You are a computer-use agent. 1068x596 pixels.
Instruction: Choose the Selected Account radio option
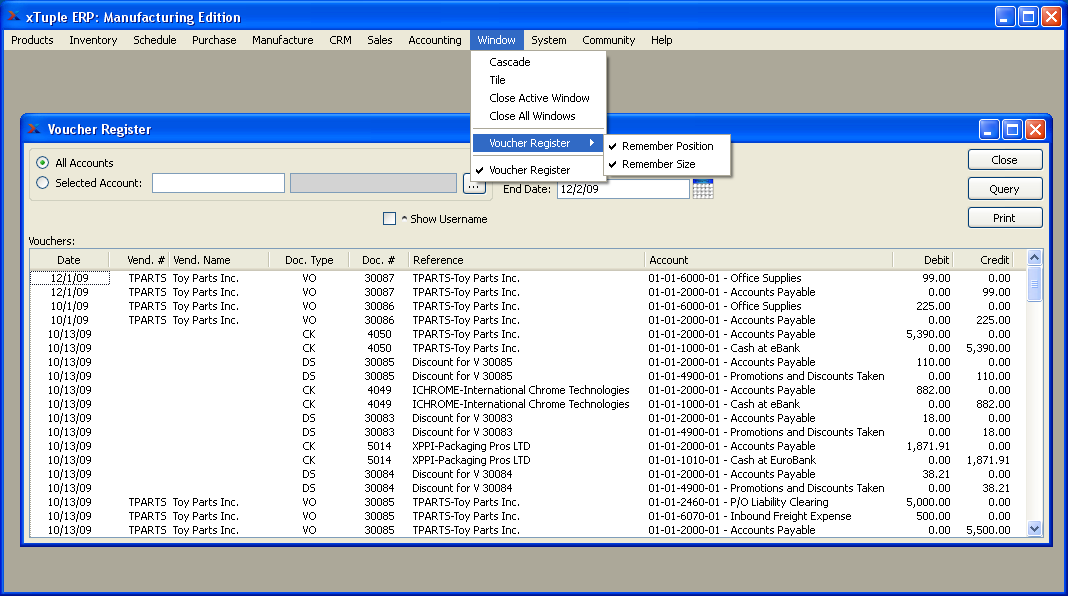42,183
